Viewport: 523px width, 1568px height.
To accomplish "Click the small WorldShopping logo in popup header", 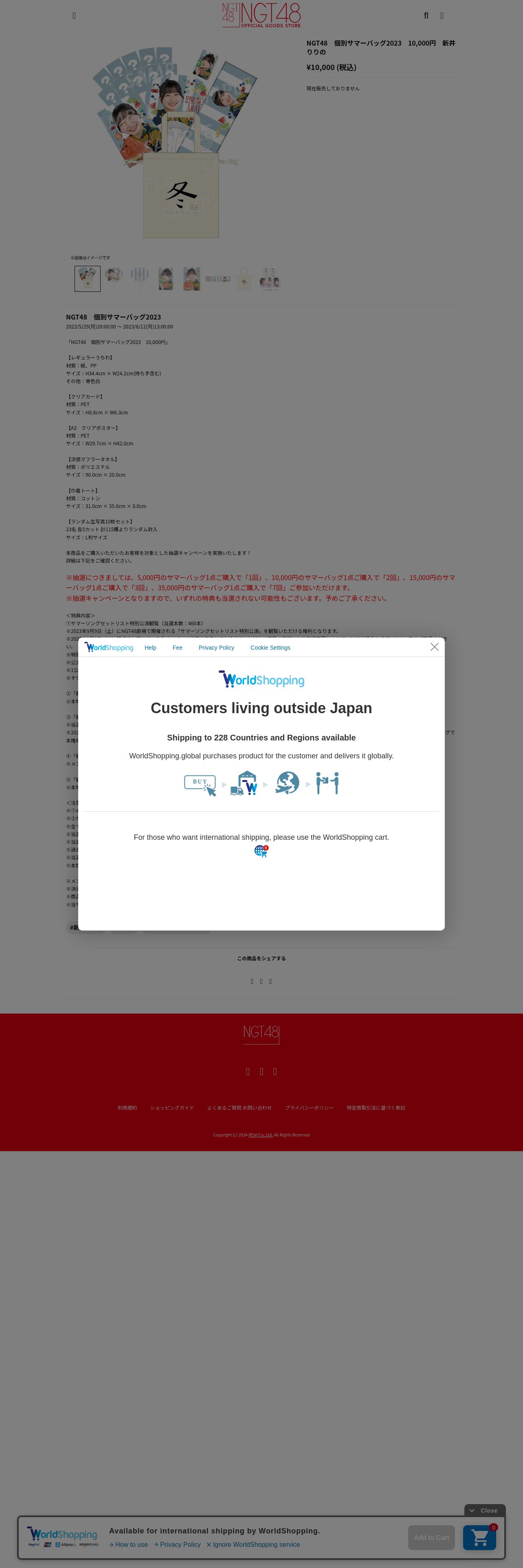I will click(109, 647).
